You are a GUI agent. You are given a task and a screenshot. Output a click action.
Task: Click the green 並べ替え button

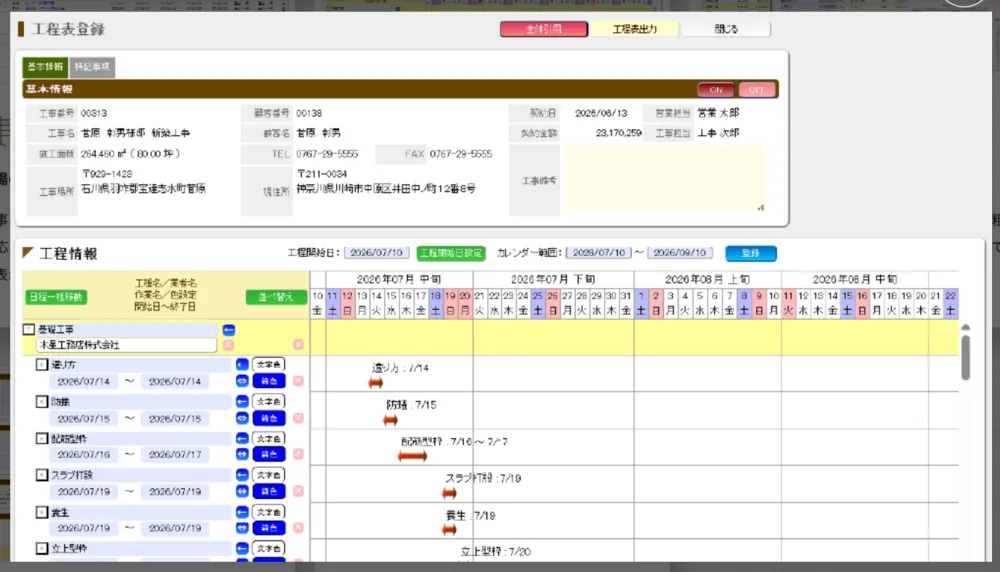(x=276, y=297)
